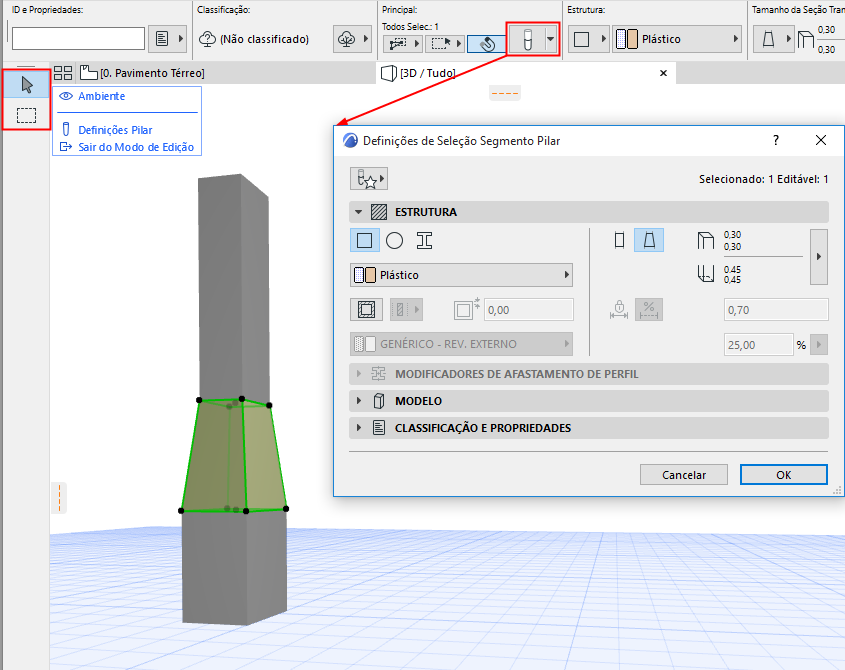Open ID and properties list button

[x=168, y=39]
